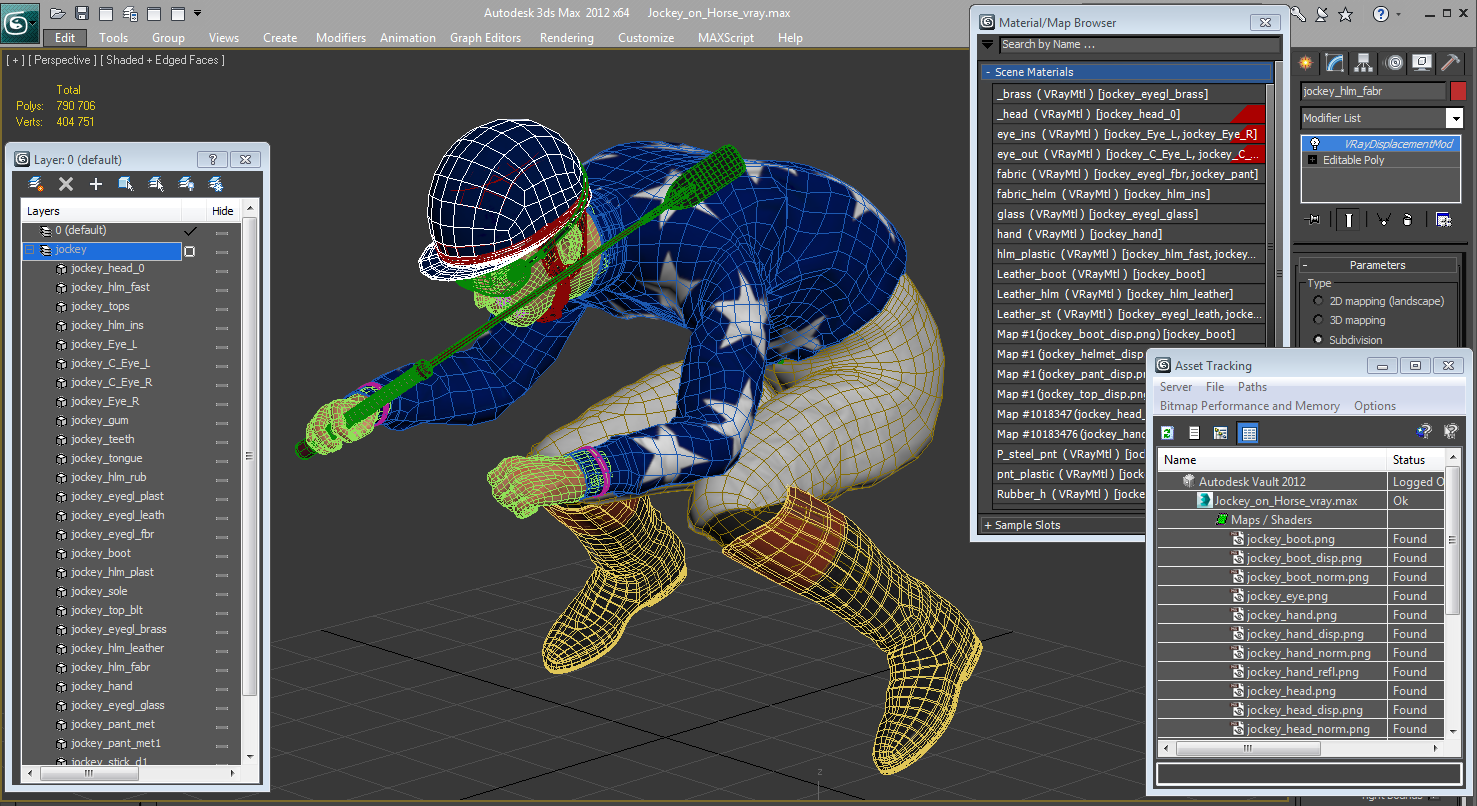This screenshot has height=806, width=1477.
Task: Collapse the Parameters rollout
Action: tap(1377, 265)
